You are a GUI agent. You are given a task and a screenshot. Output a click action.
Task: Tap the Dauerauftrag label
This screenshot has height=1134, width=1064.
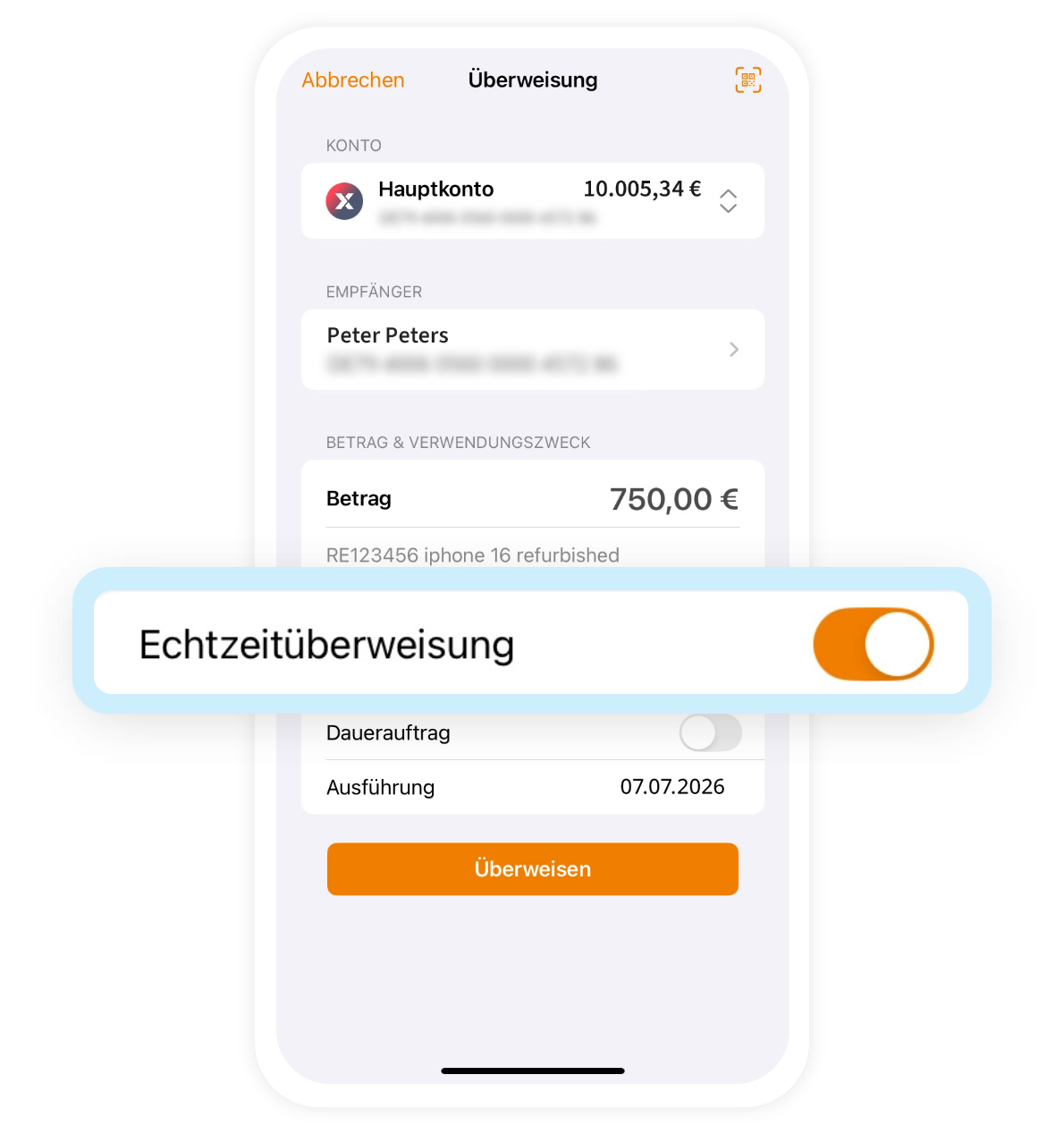(x=388, y=733)
